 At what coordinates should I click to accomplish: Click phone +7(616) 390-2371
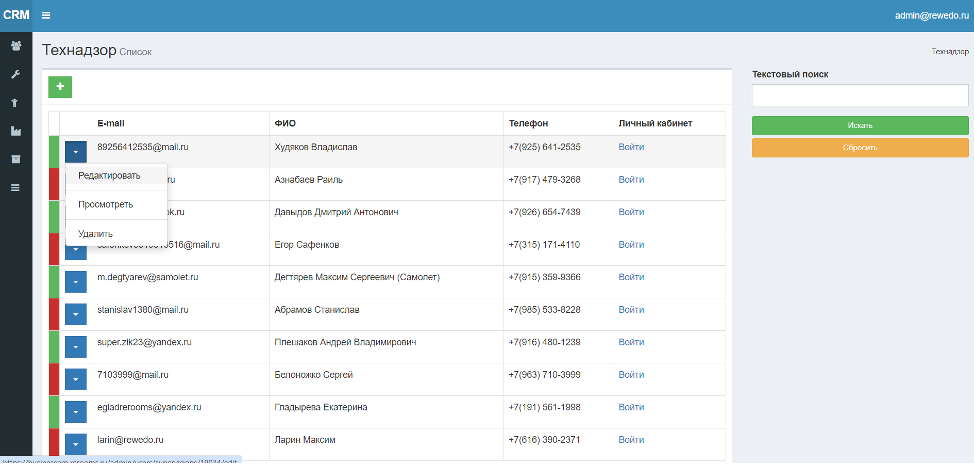544,440
